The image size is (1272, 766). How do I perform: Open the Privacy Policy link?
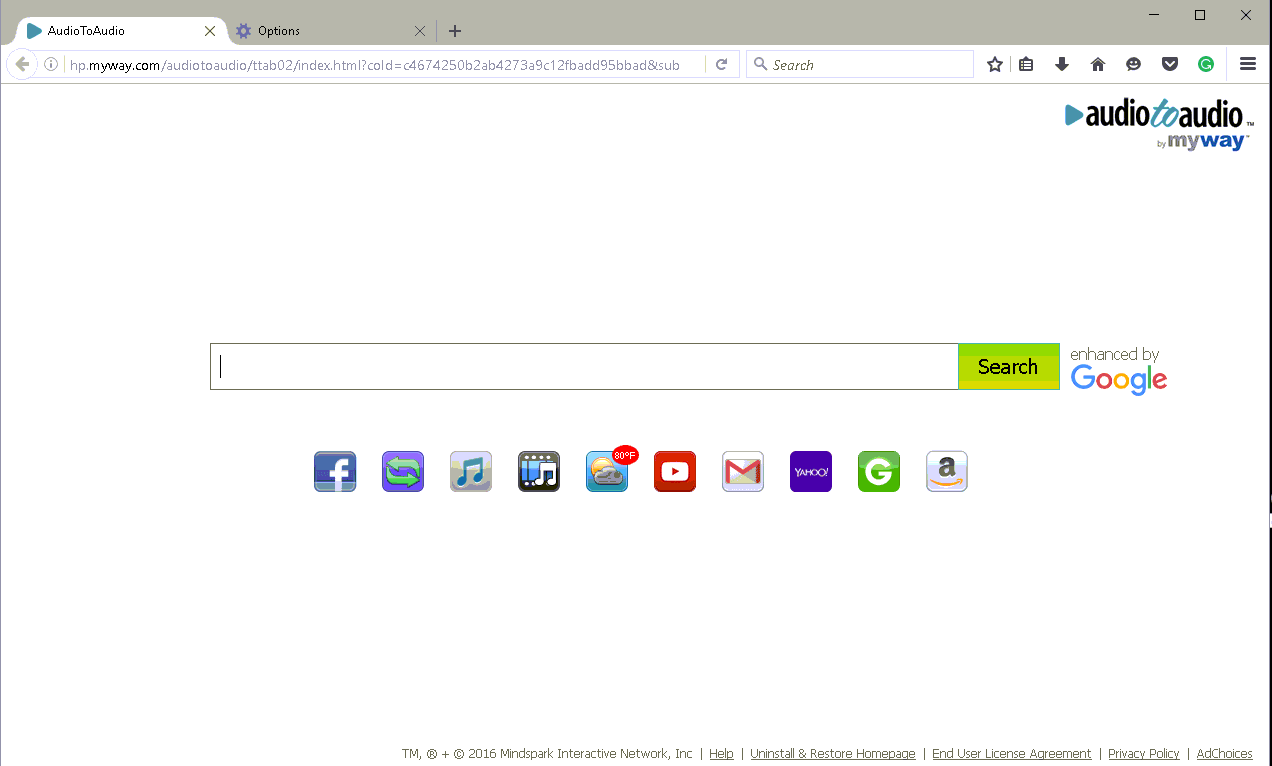tap(1144, 754)
